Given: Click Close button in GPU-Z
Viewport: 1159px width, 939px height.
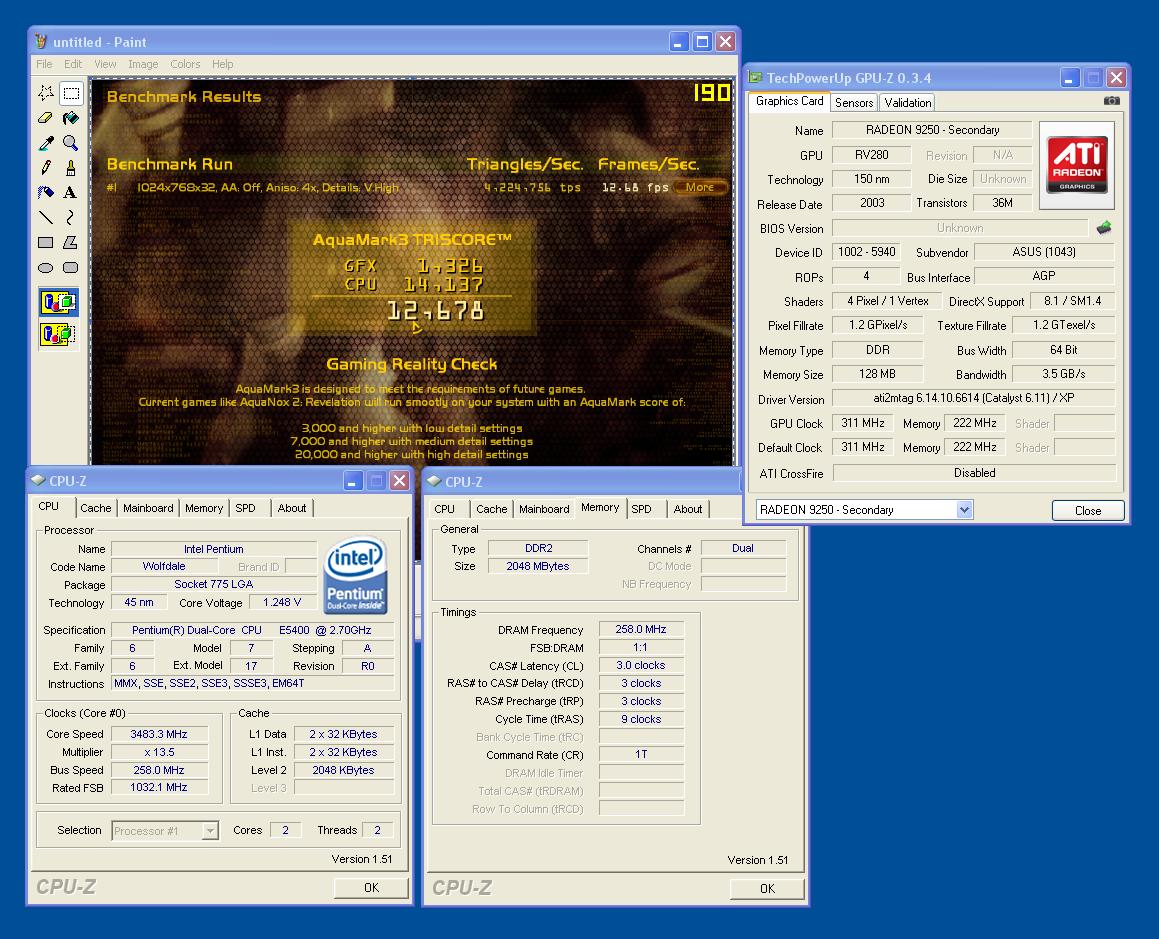Looking at the screenshot, I should click(1088, 510).
